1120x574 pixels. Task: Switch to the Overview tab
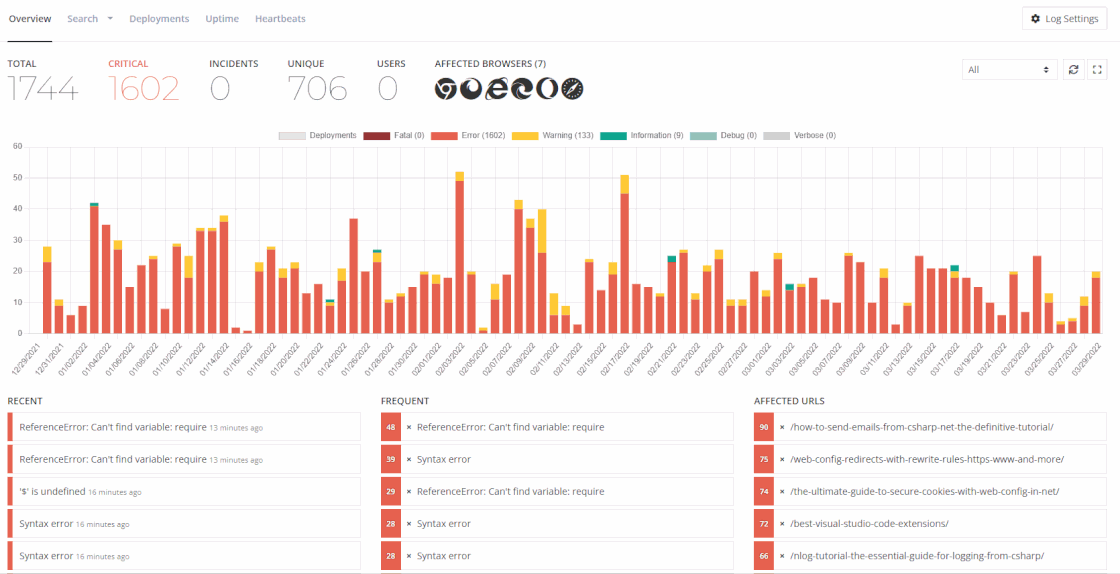29,19
